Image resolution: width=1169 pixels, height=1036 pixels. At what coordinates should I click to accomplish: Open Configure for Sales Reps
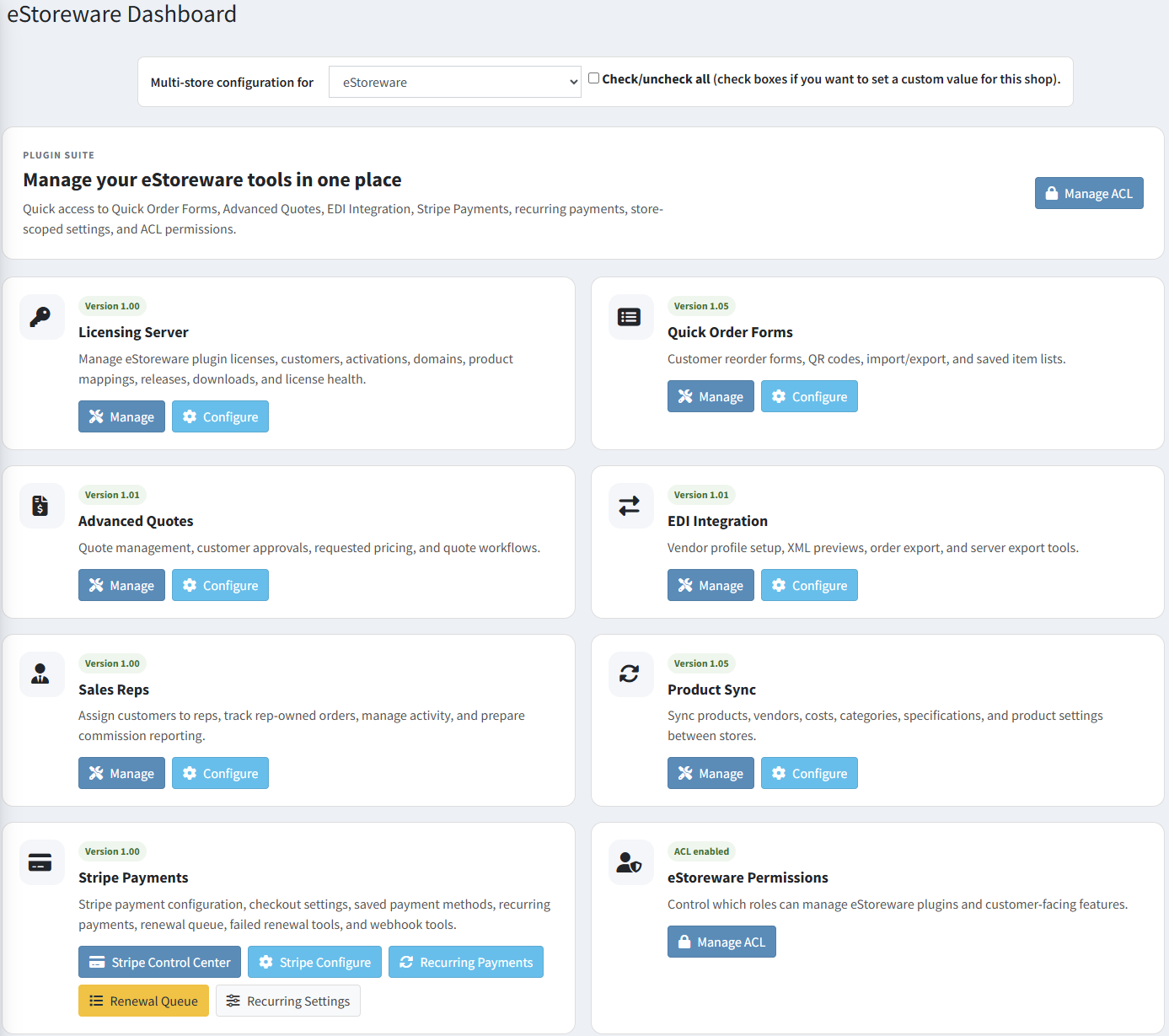coord(220,773)
